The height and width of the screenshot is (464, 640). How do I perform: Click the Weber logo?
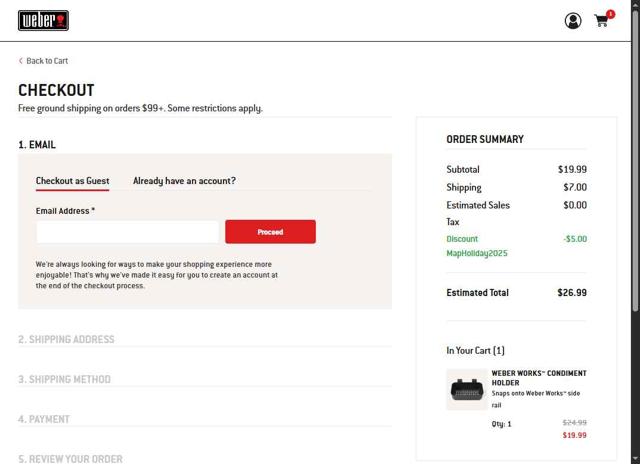coord(43,20)
